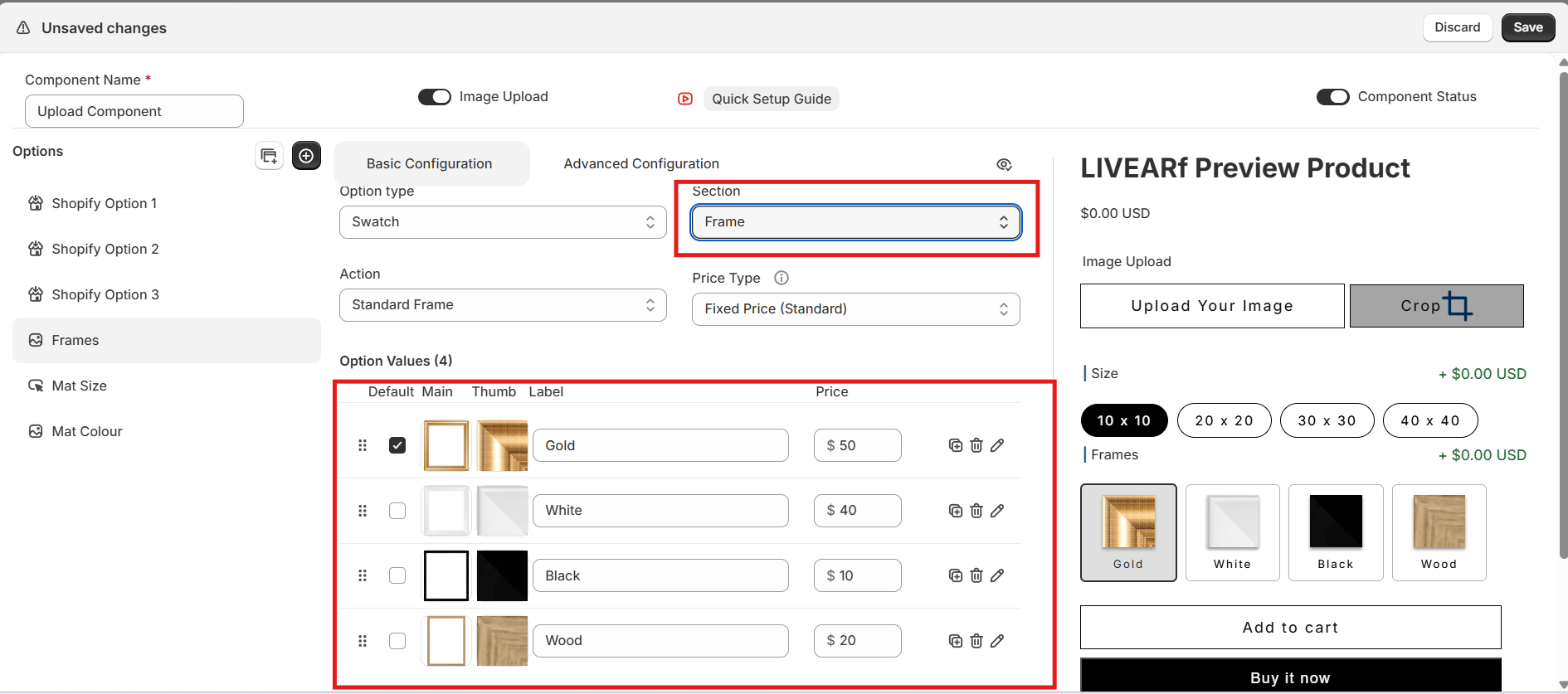
Task: Delete the Wood option value
Action: pyautogui.click(x=976, y=641)
